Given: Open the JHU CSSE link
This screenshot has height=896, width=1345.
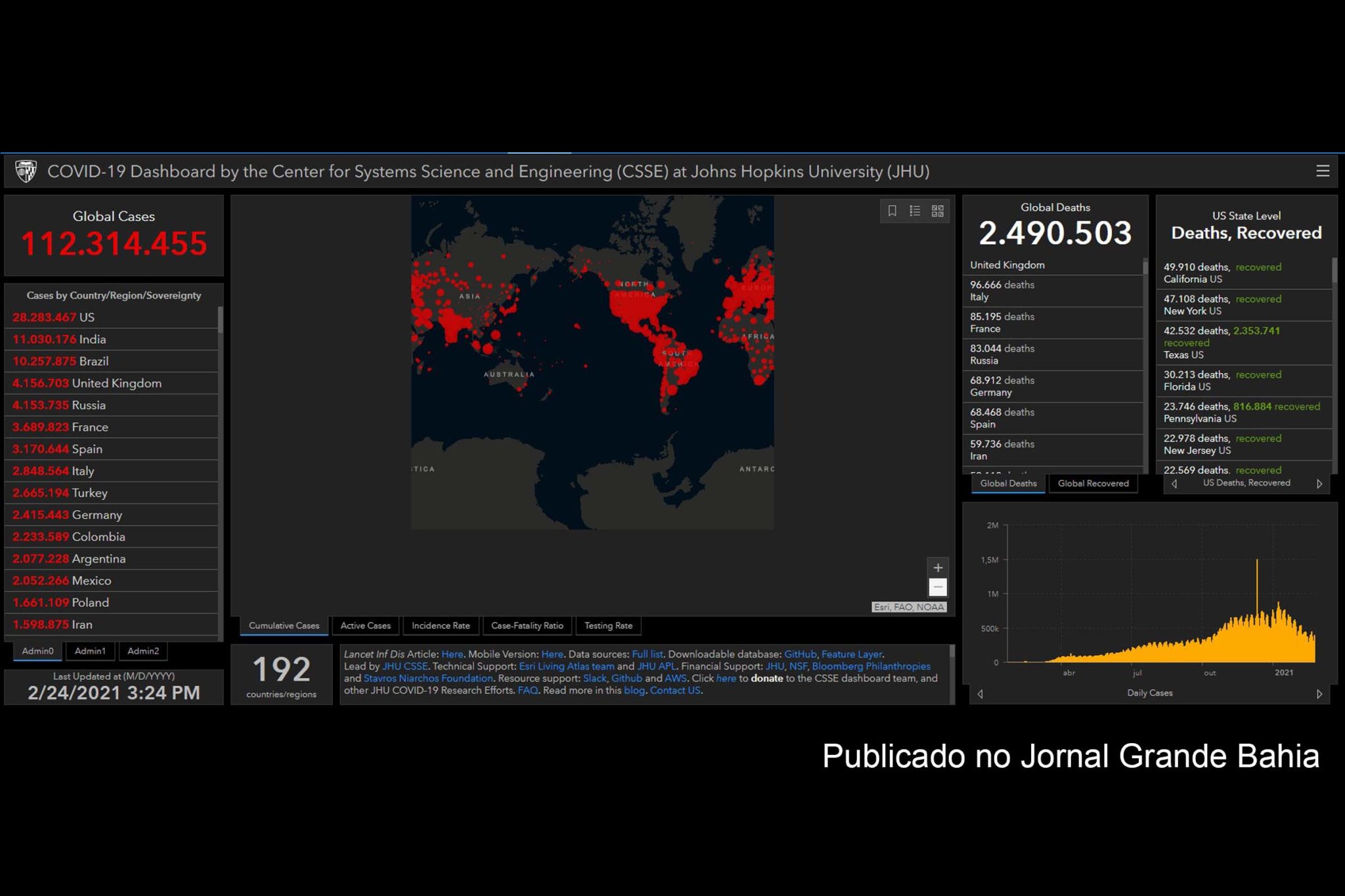Looking at the screenshot, I should pos(405,666).
